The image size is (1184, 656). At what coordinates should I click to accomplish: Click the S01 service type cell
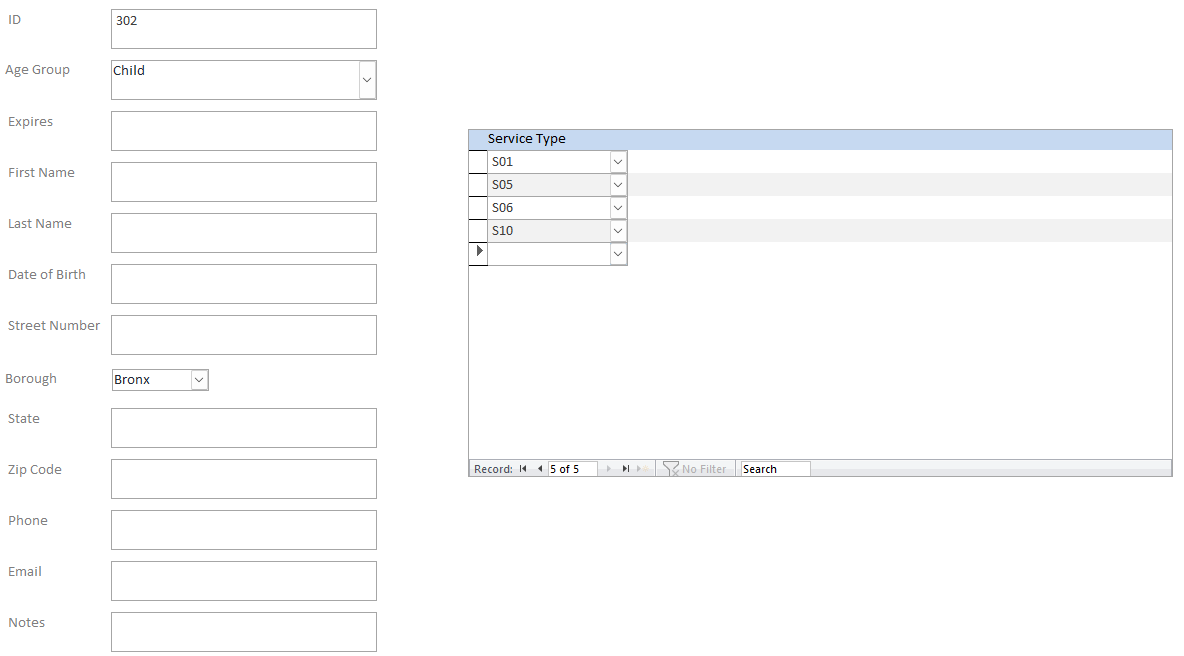pyautogui.click(x=549, y=162)
